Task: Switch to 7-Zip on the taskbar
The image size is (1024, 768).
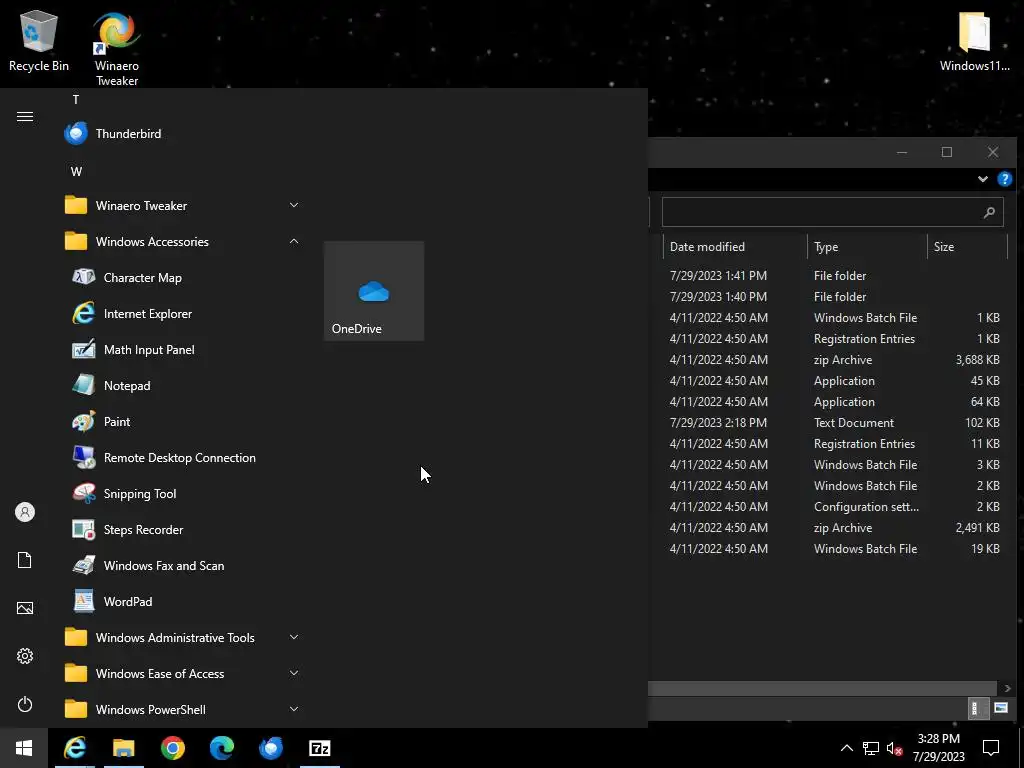Action: pyautogui.click(x=319, y=748)
